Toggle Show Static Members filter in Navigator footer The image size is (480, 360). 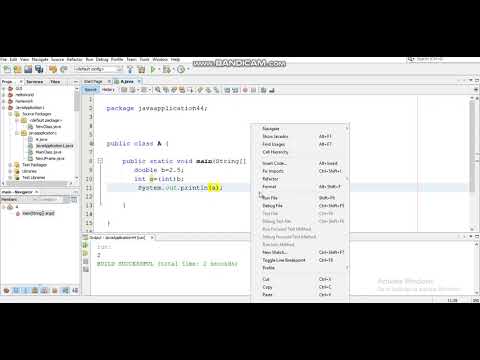point(25,291)
